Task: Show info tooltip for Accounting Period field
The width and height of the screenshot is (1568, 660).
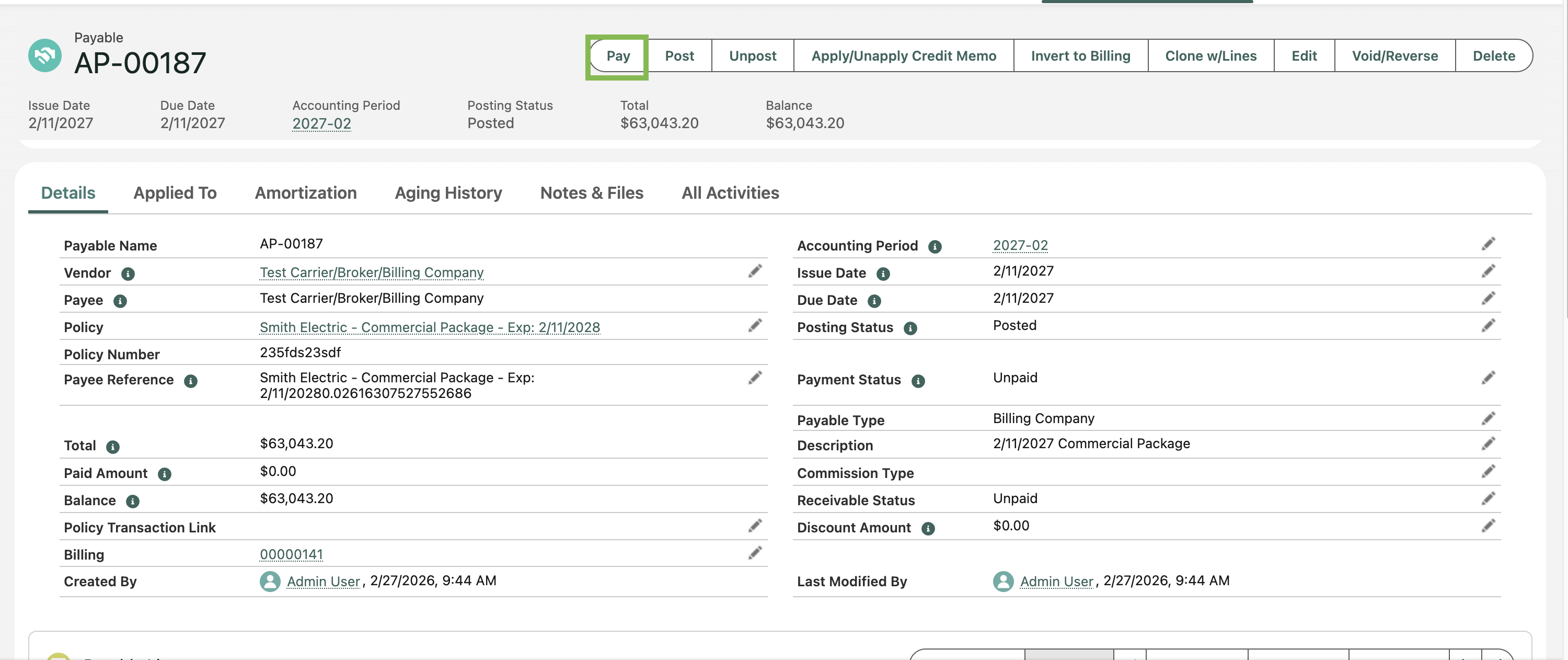Action: (935, 247)
